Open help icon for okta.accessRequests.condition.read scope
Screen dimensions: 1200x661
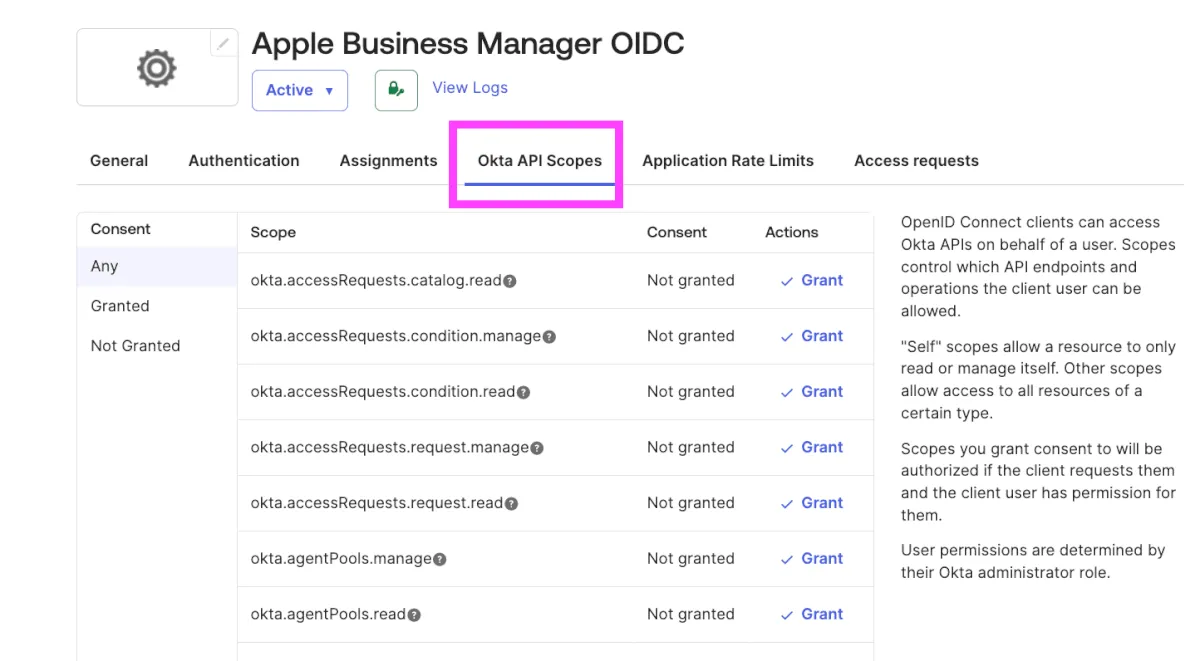[523, 393]
